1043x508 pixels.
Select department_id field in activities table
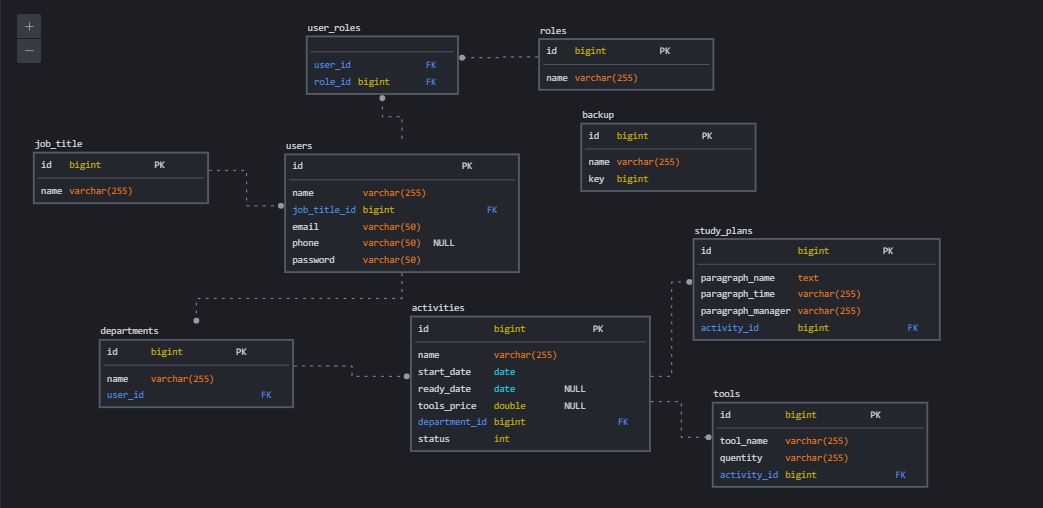pos(530,422)
